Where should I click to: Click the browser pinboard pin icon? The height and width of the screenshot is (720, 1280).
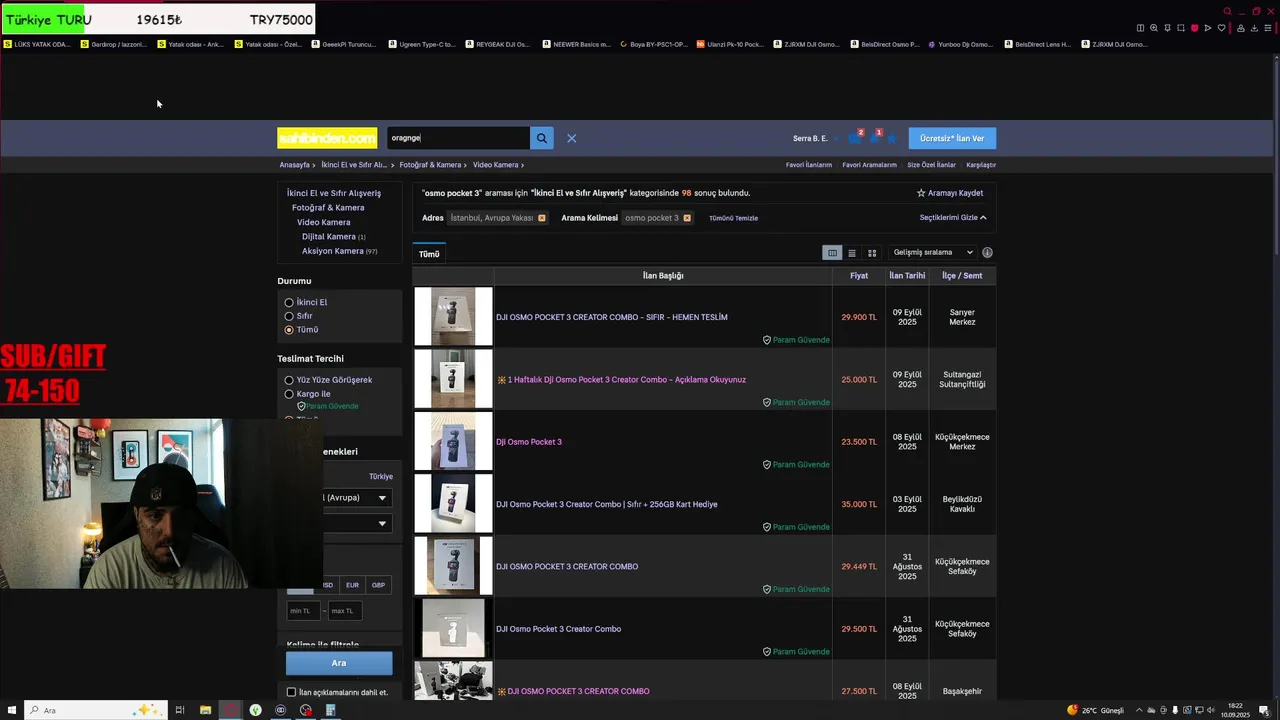point(1167,28)
